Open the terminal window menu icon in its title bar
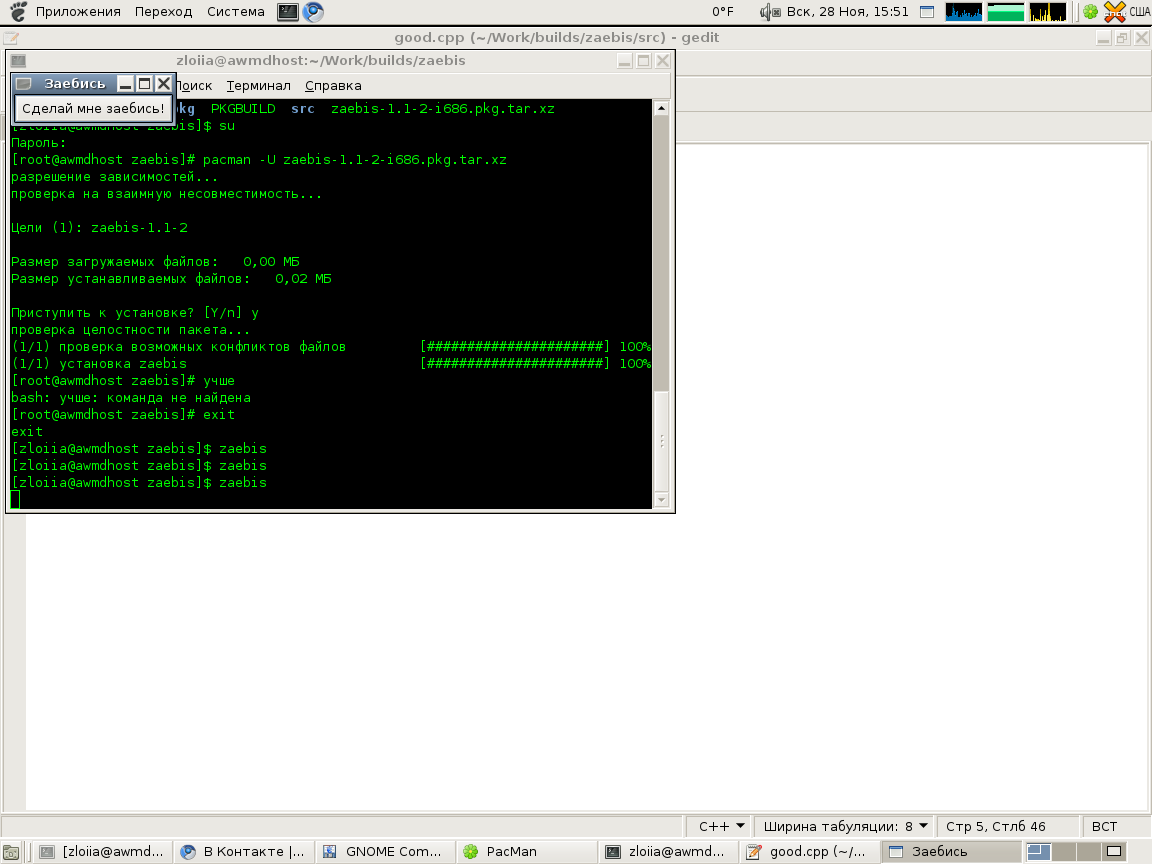Image resolution: width=1152 pixels, height=864 pixels. (18, 61)
